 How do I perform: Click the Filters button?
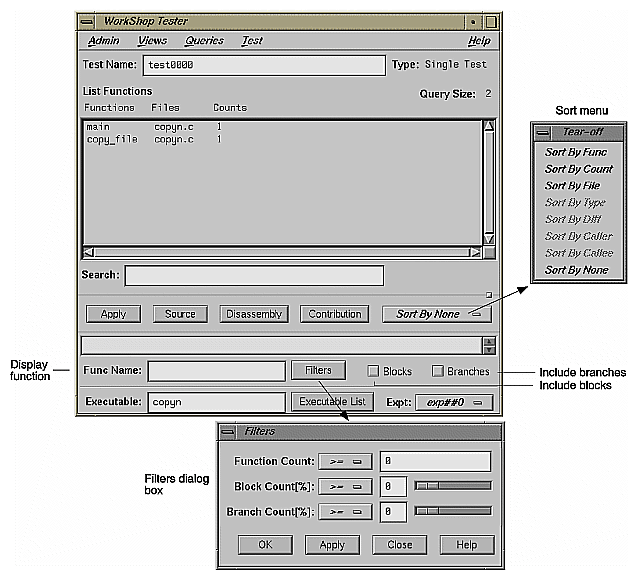318,370
